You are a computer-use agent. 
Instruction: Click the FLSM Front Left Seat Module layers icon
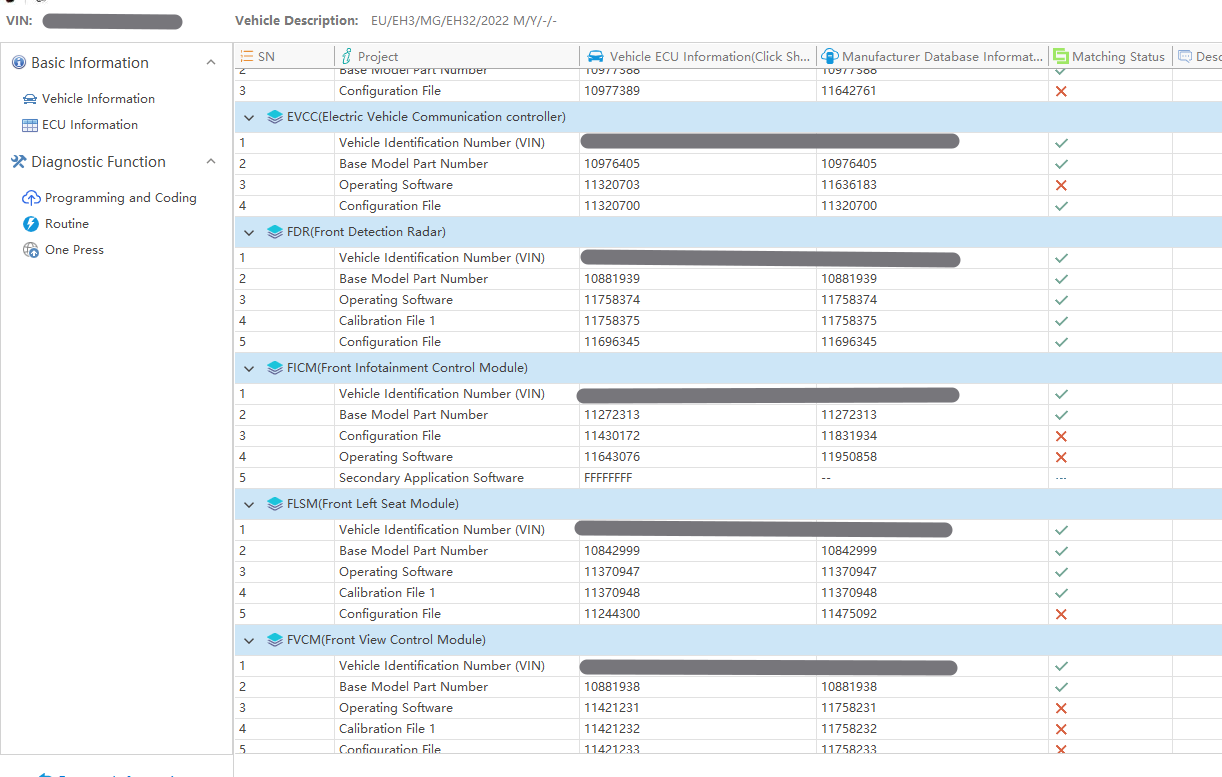pyautogui.click(x=275, y=504)
